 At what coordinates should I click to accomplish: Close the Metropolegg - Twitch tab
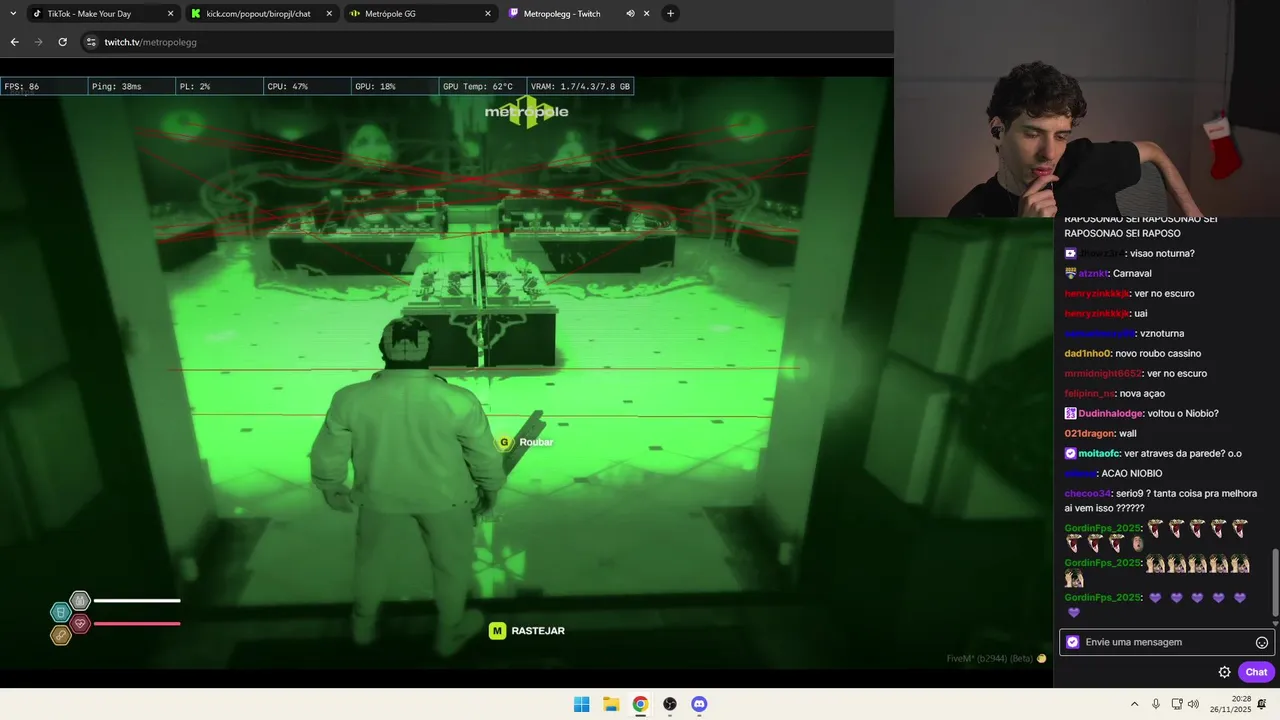tap(647, 14)
